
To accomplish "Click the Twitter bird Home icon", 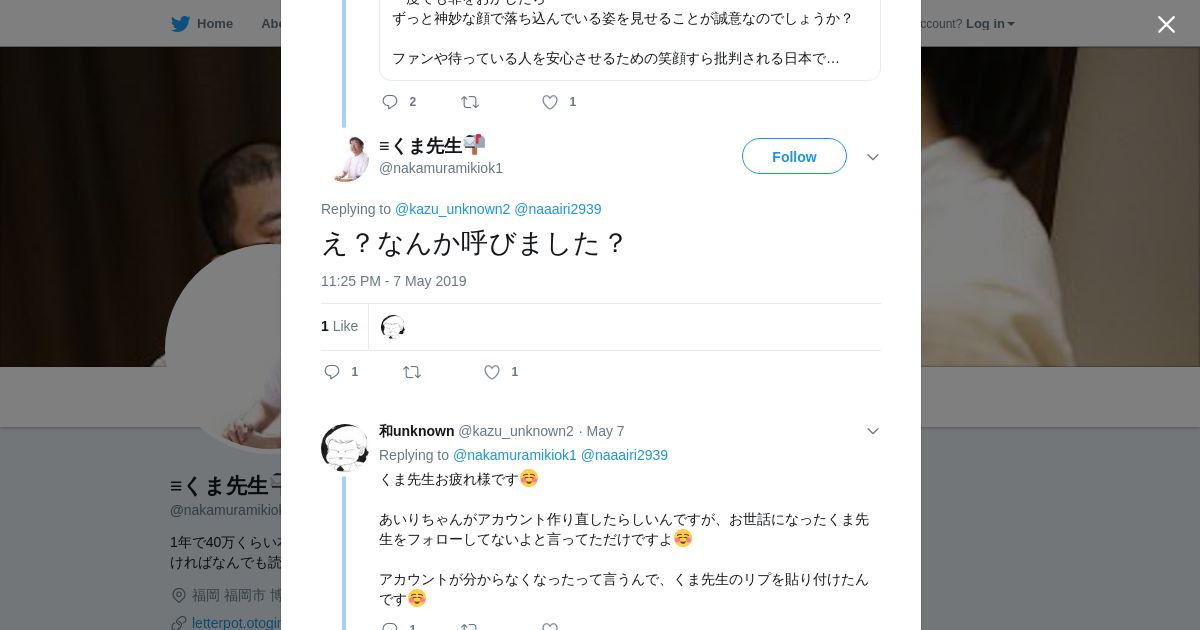I will click(x=180, y=24).
